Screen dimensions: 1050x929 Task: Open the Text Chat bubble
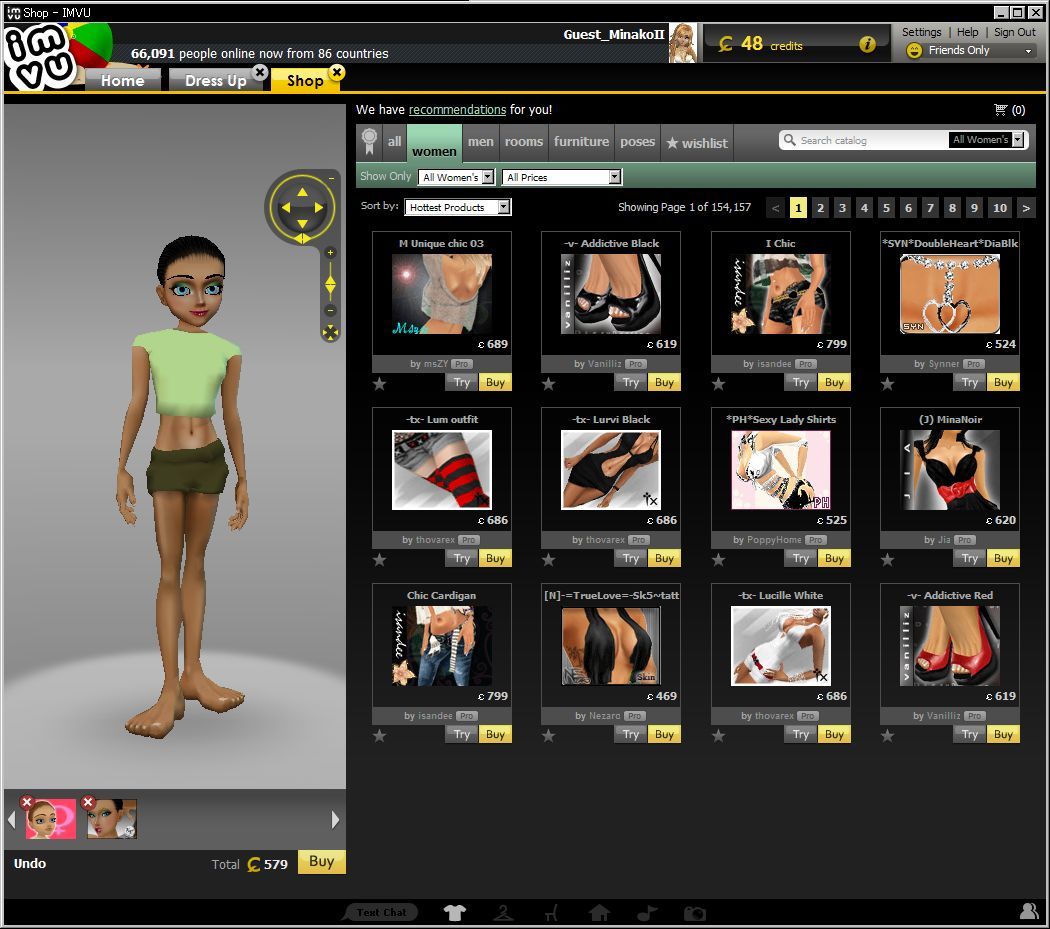pyautogui.click(x=380, y=912)
